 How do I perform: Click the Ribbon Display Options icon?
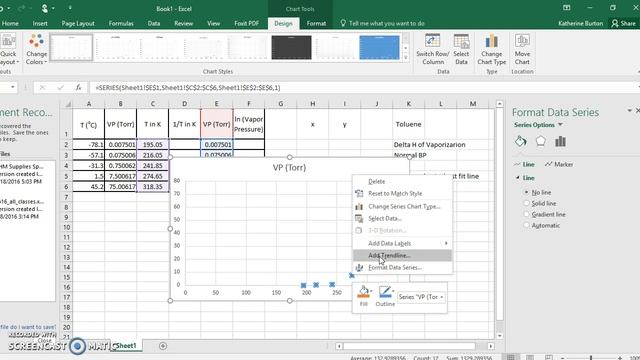pos(567,8)
